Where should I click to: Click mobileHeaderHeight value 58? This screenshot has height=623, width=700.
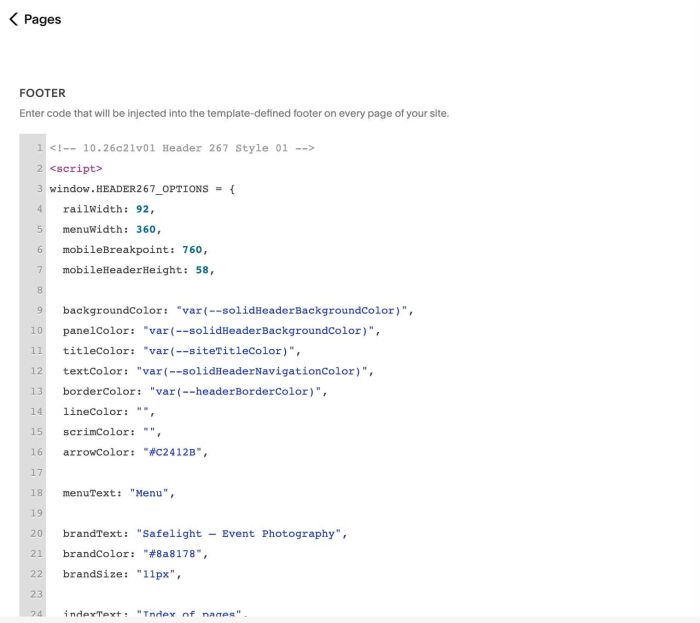point(202,270)
